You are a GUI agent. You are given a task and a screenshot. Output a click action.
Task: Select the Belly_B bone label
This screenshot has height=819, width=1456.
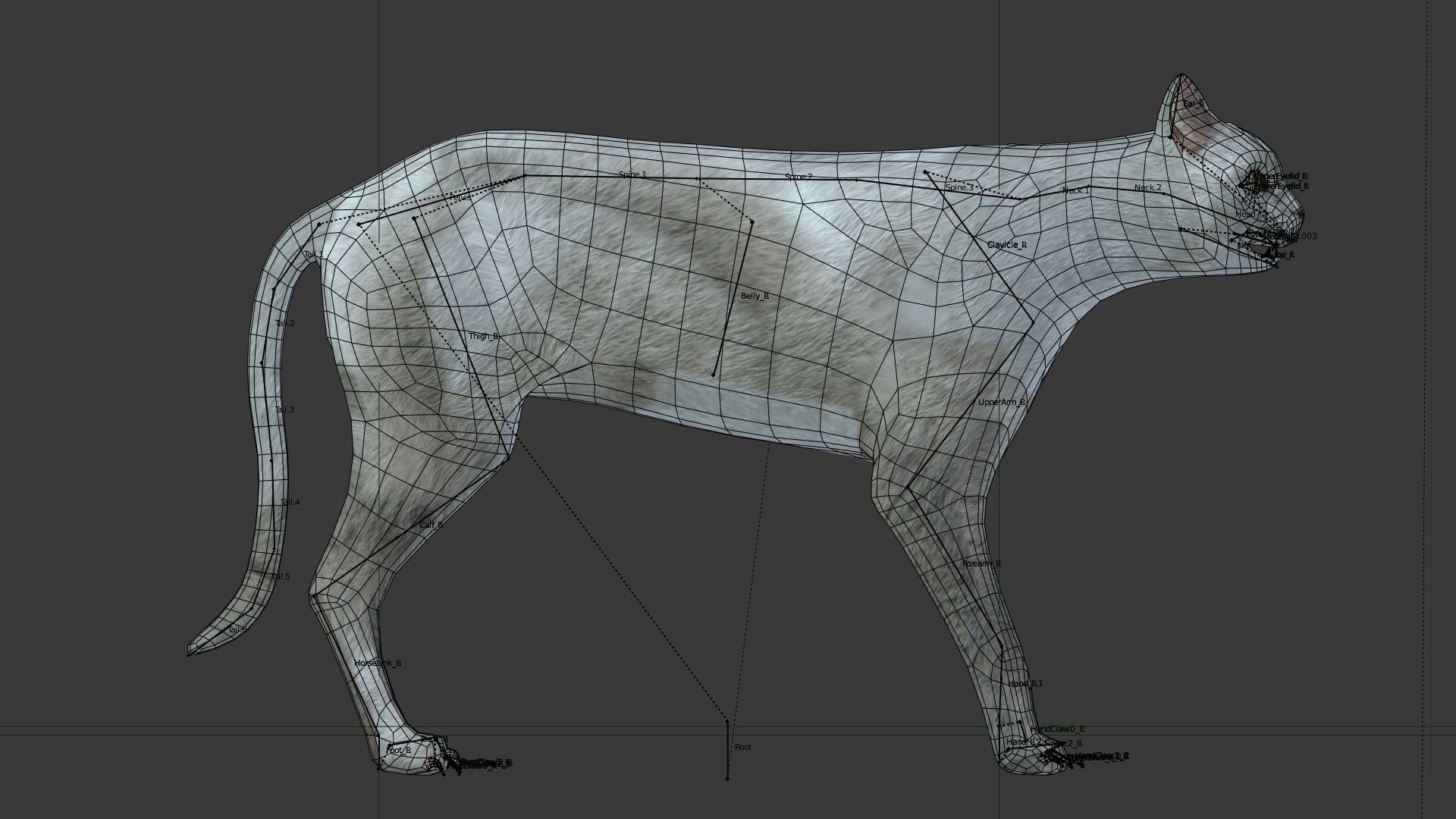click(x=755, y=297)
